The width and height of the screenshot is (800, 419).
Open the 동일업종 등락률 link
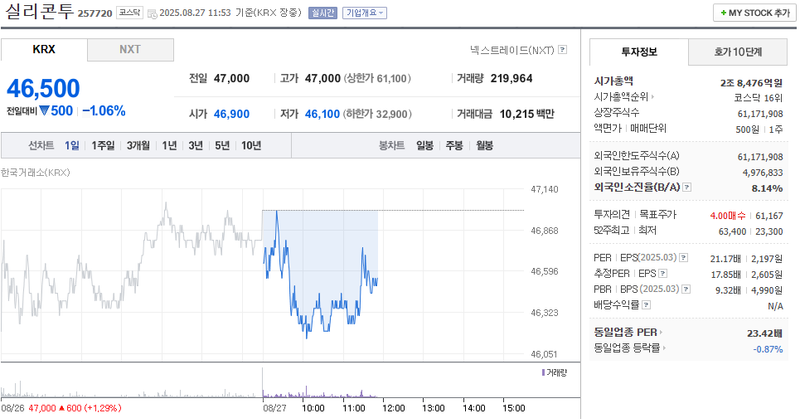pos(630,348)
